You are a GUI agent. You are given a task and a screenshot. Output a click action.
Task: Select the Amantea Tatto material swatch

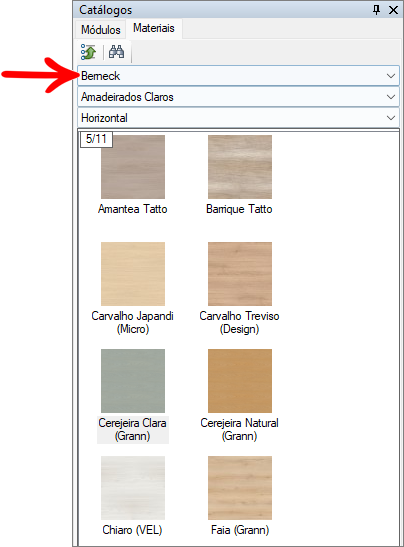tap(133, 167)
